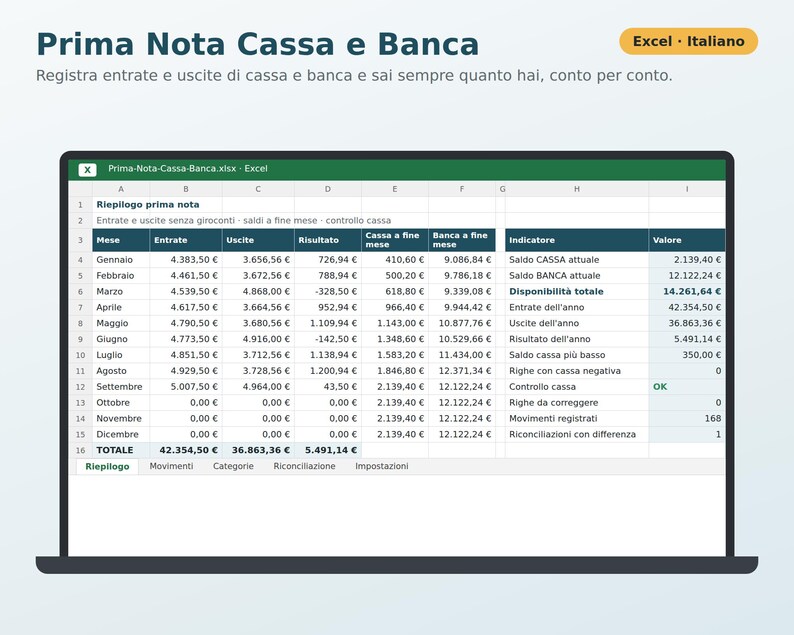Viewport: 794px width, 635px height.
Task: Click the 'Controllo cassa' label
Action: [577, 387]
